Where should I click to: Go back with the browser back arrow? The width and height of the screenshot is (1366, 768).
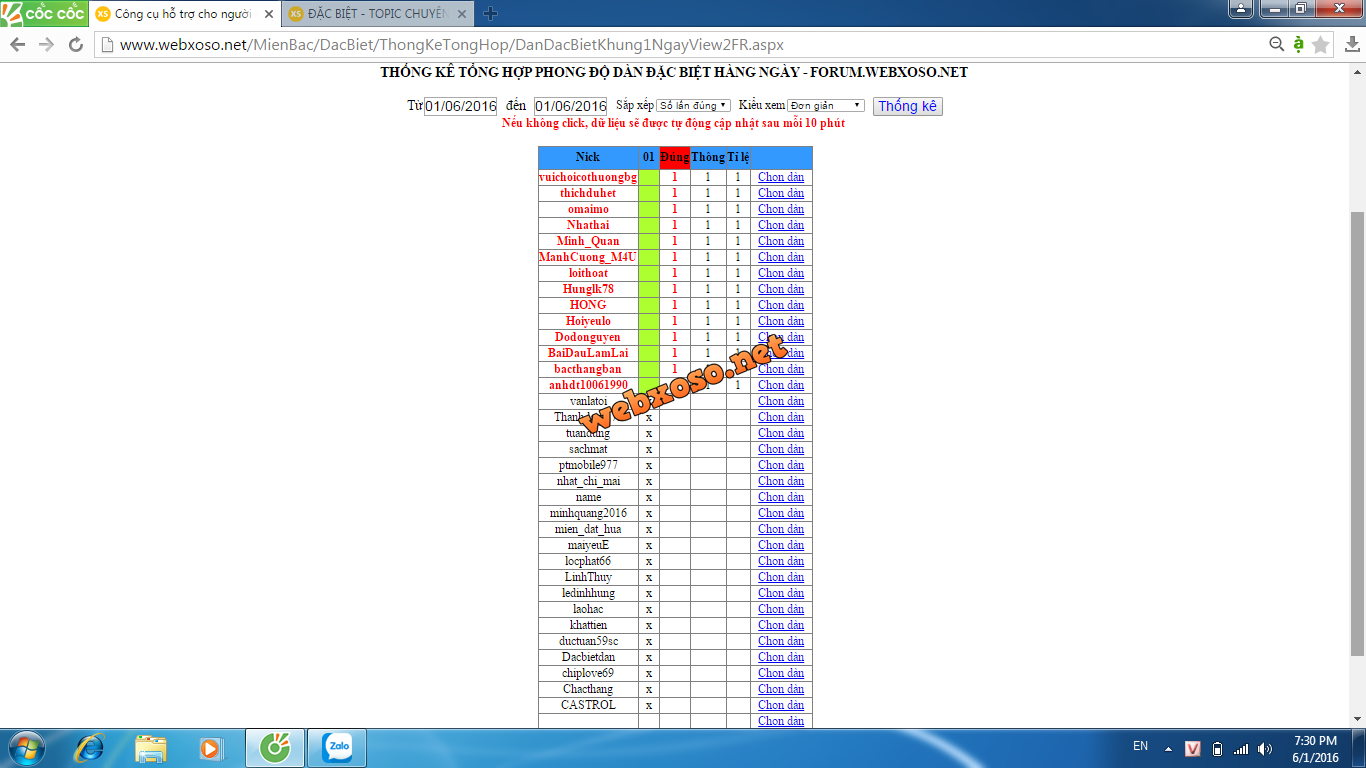tap(17, 45)
